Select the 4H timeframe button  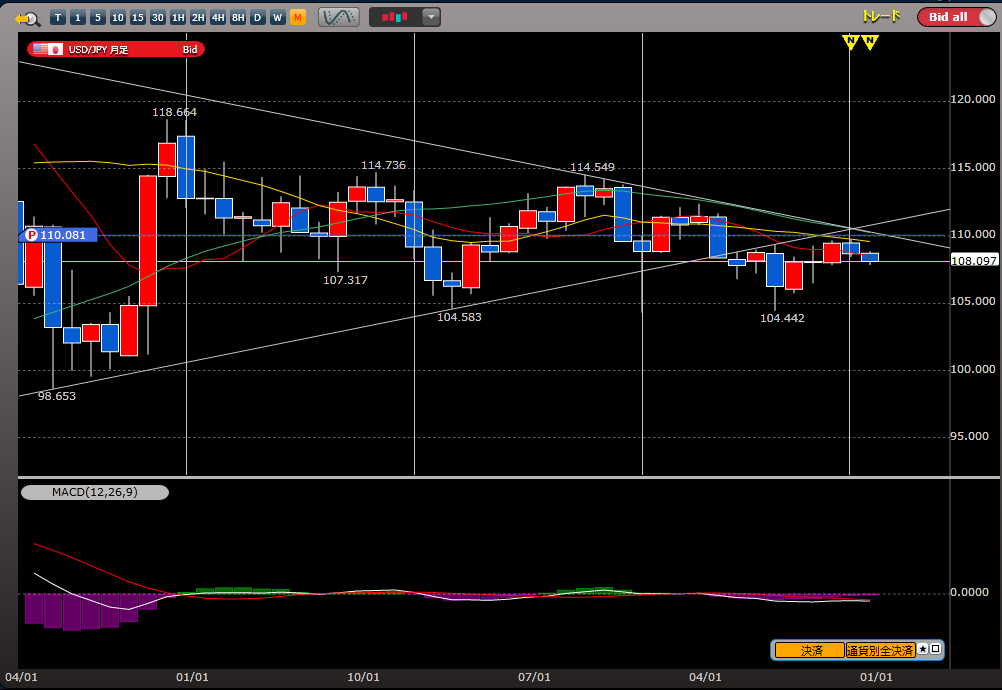pyautogui.click(x=218, y=17)
